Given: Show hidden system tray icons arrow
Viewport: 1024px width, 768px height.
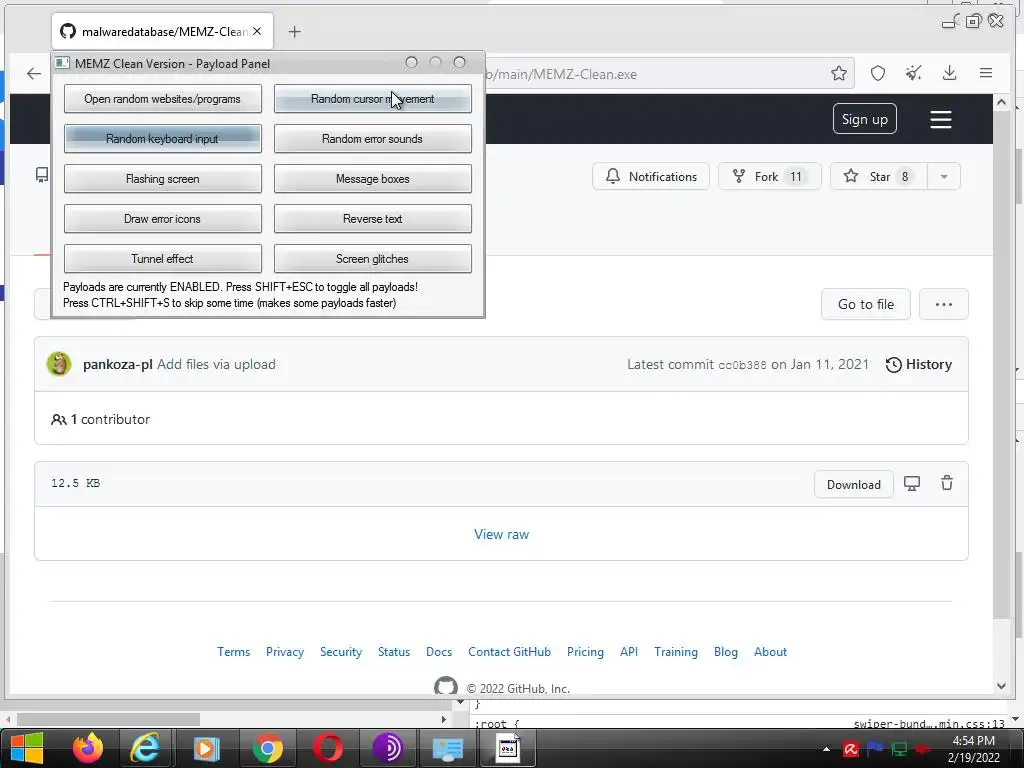Looking at the screenshot, I should point(826,749).
